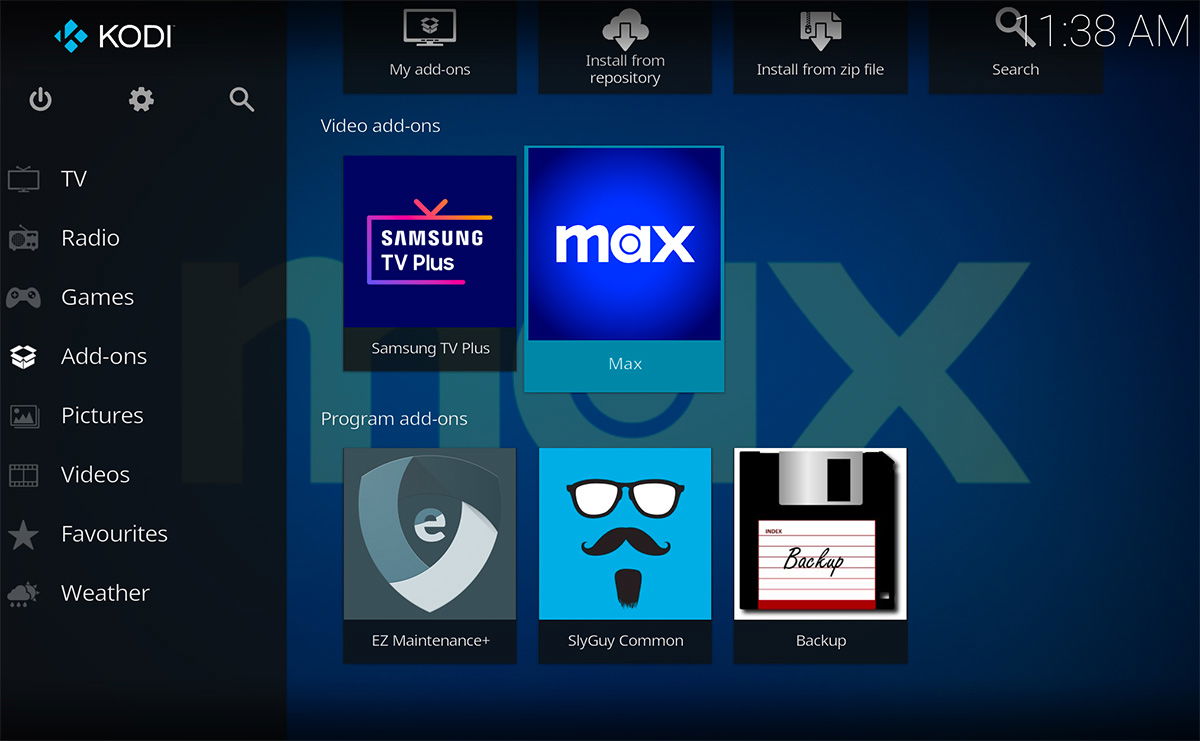Open the power menu icon
Viewport: 1200px width, 741px height.
pos(40,99)
